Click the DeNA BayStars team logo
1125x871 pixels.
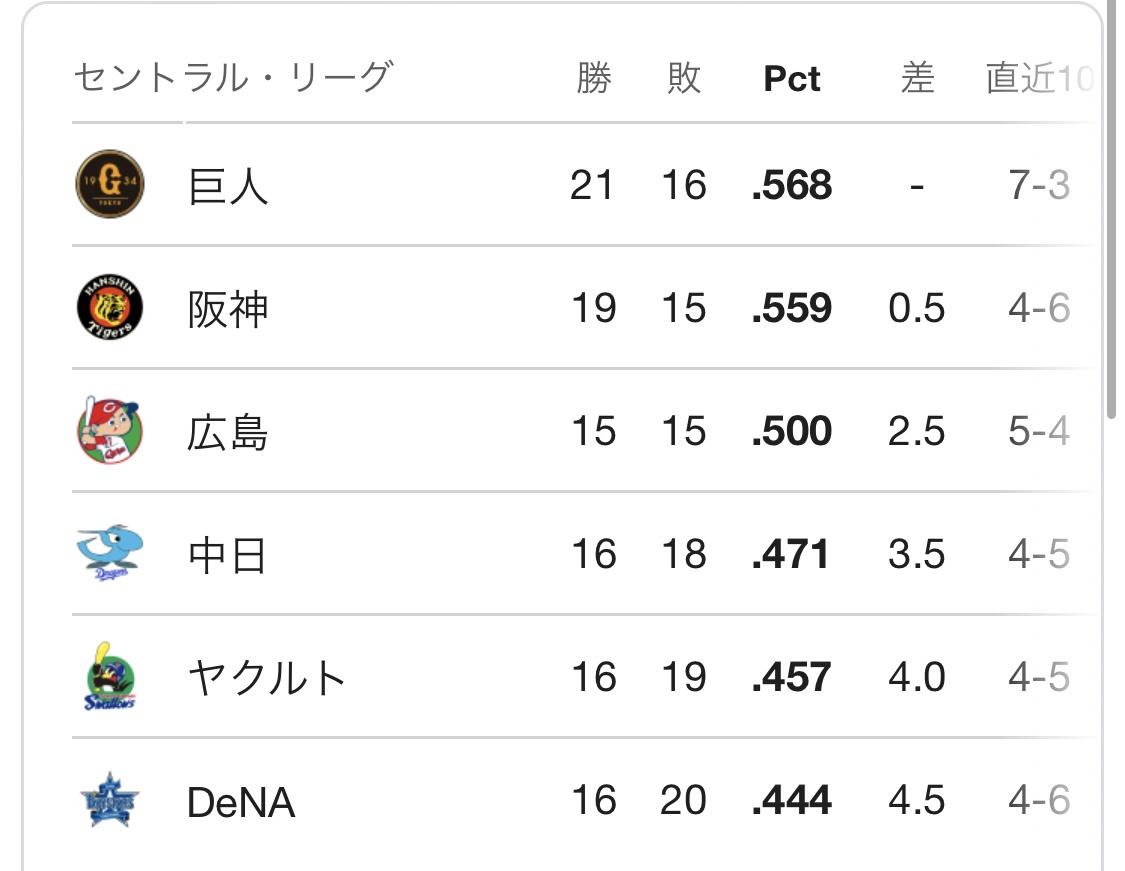(x=110, y=801)
